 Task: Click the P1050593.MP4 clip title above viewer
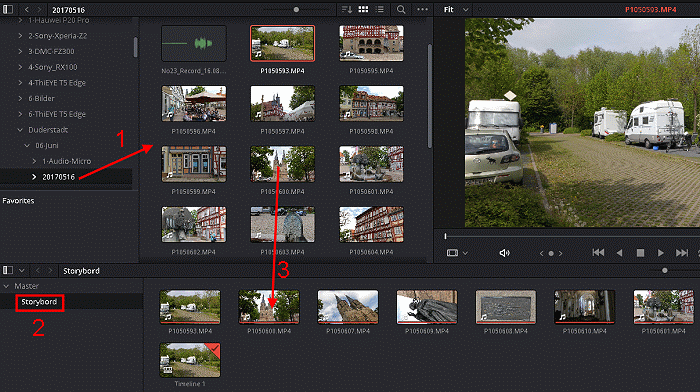tap(650, 9)
